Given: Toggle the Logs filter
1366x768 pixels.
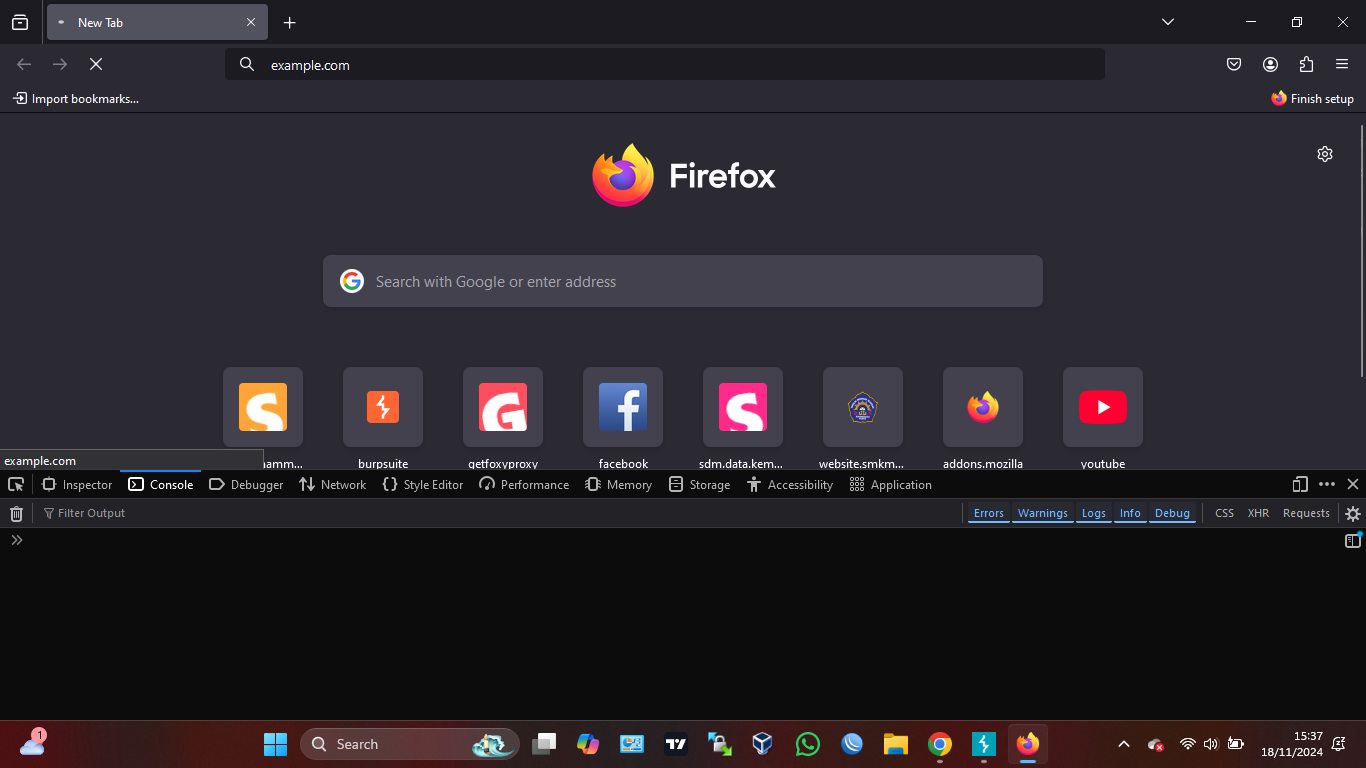Looking at the screenshot, I should (x=1094, y=513).
